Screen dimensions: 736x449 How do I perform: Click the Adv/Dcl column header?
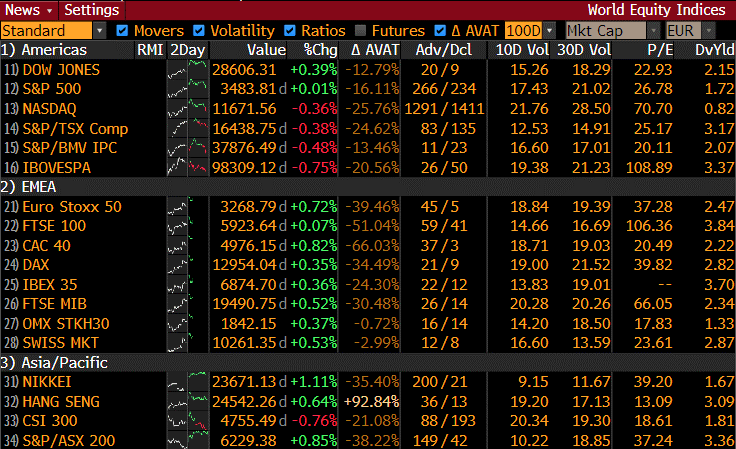click(x=444, y=50)
